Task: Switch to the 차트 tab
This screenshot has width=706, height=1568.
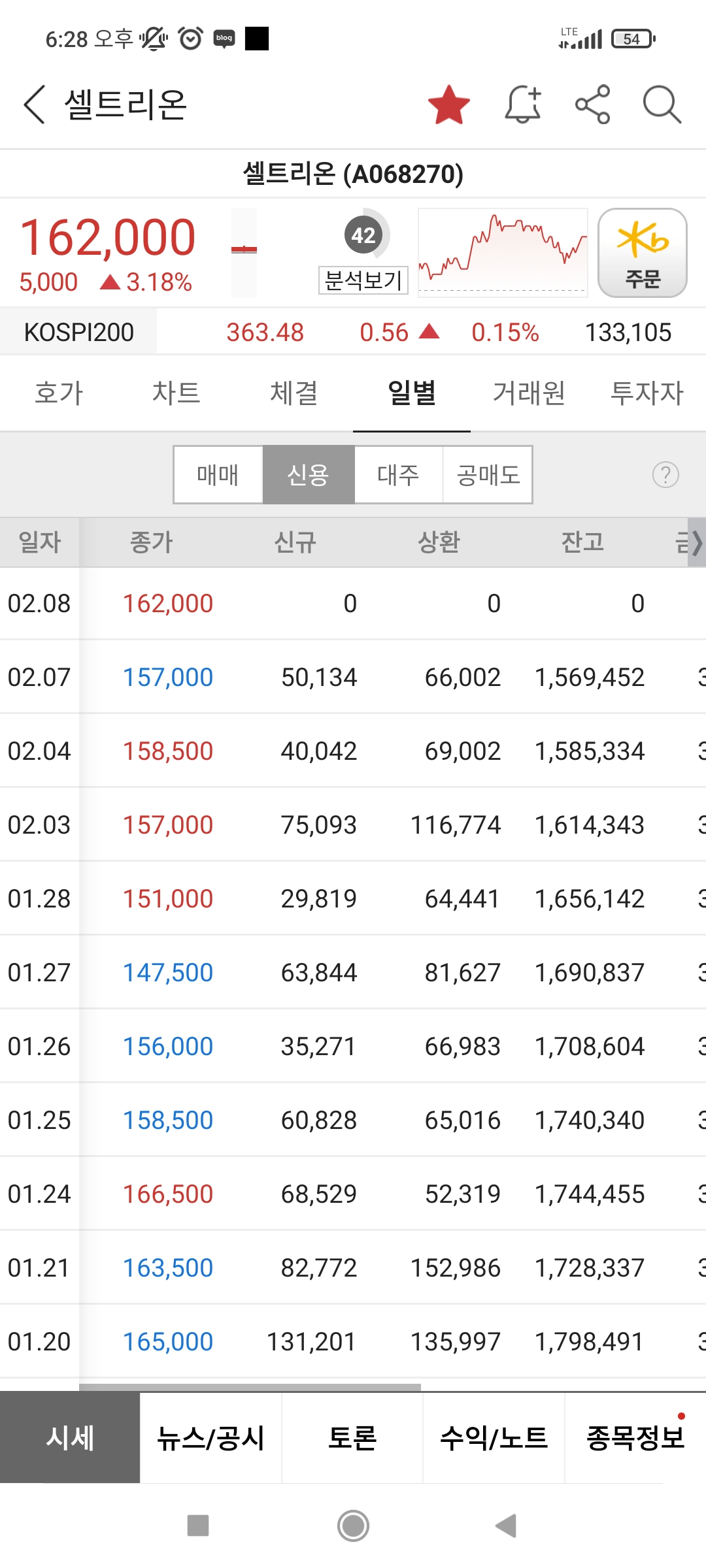Action: click(176, 393)
